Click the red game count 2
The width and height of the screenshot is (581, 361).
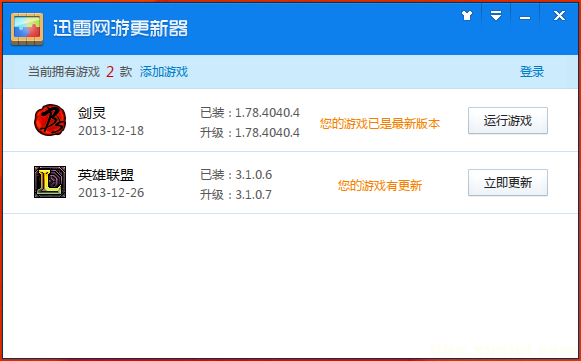[110, 72]
